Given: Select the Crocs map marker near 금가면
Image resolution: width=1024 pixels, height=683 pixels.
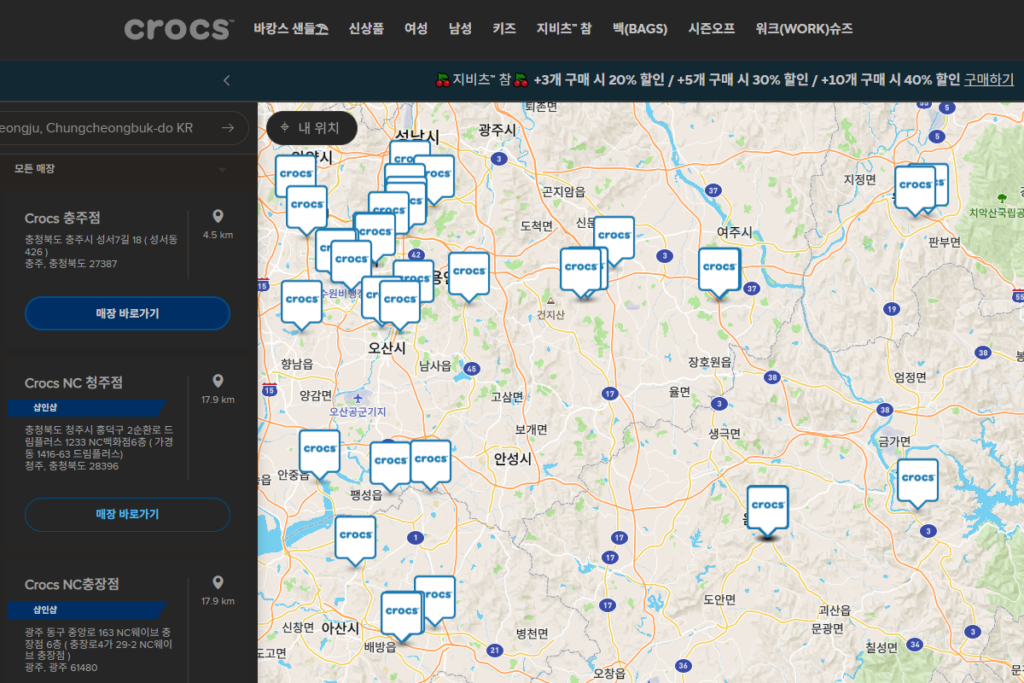Looking at the screenshot, I should pyautogui.click(x=917, y=479).
